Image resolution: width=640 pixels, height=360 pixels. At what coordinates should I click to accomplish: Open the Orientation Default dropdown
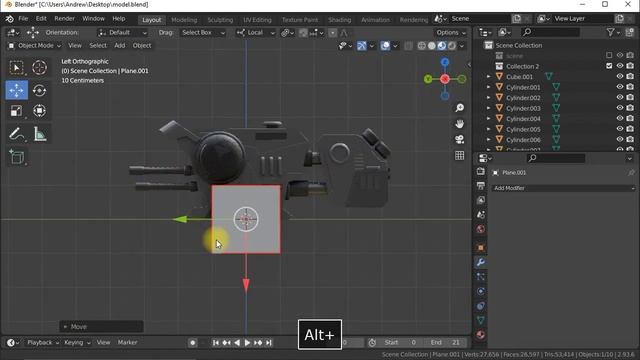pos(122,33)
